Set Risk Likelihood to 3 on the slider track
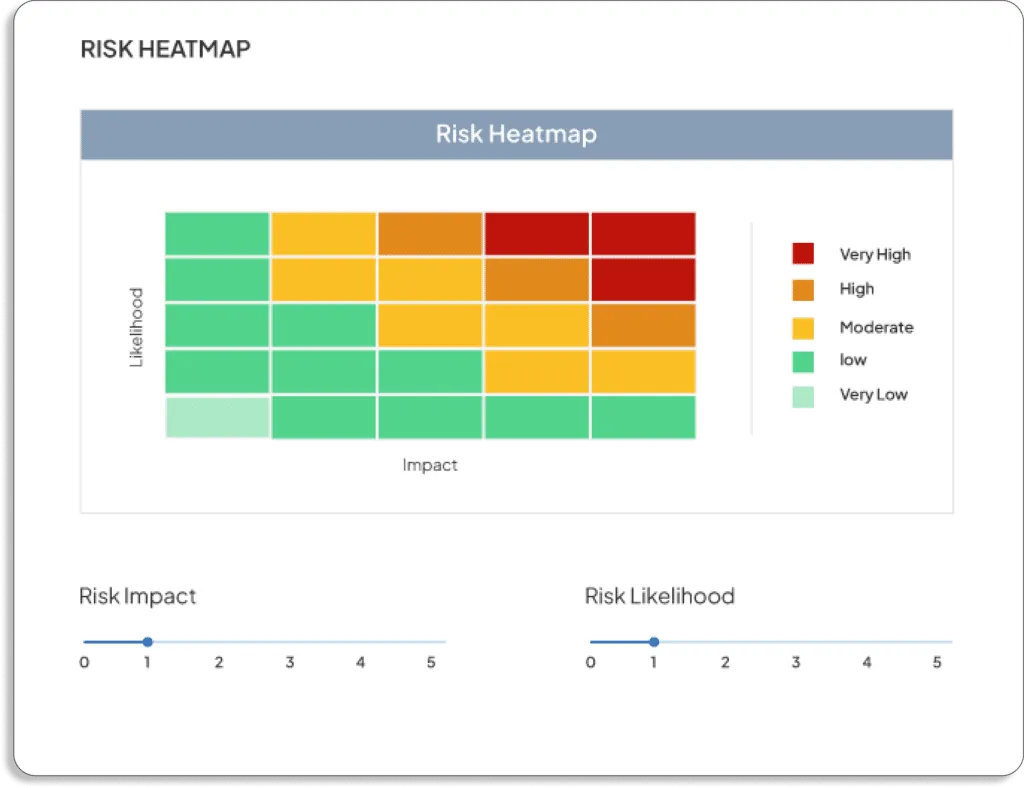1024x788 pixels. point(796,642)
